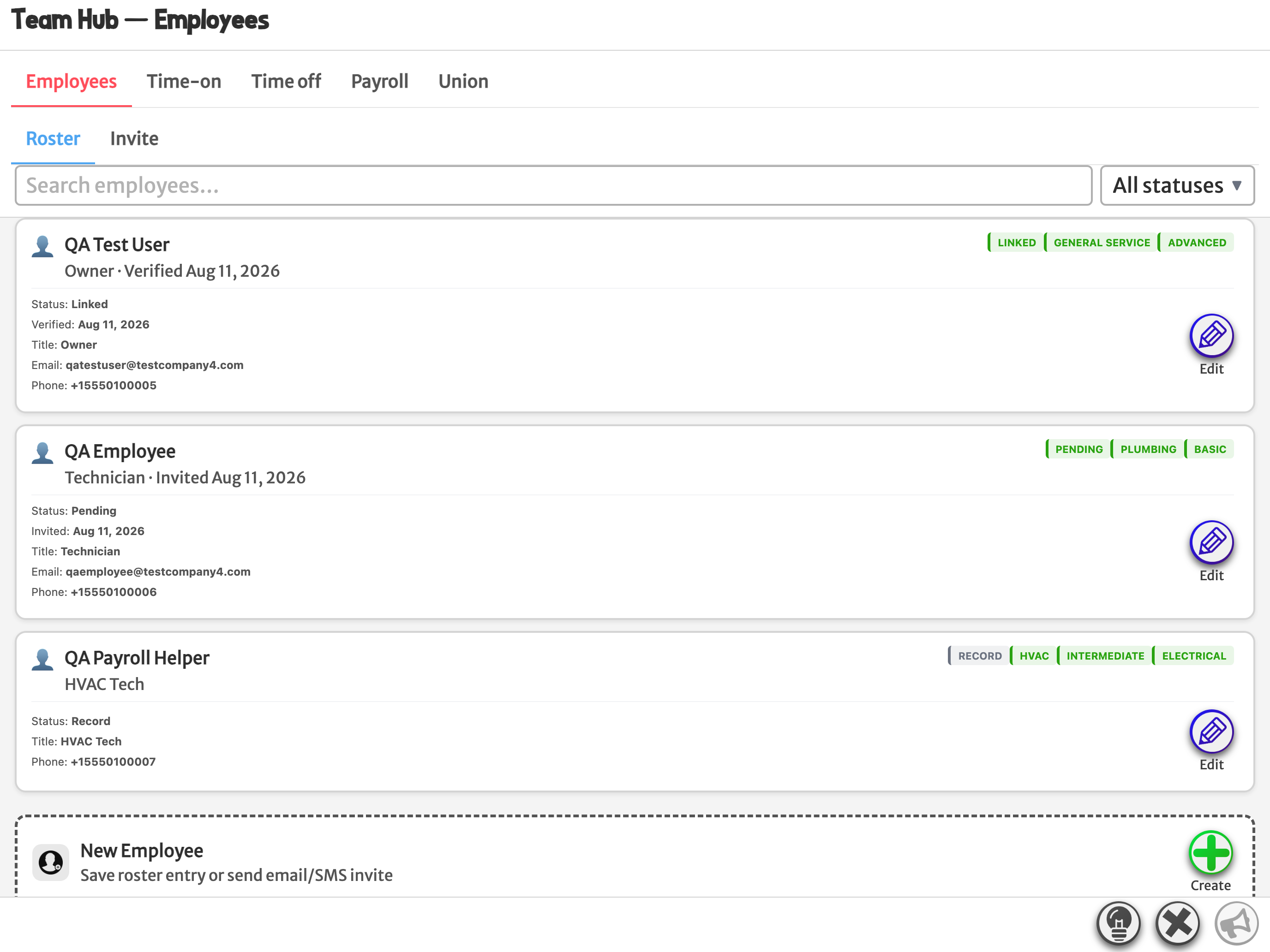Click the ELECTRICAL badge

[1193, 656]
